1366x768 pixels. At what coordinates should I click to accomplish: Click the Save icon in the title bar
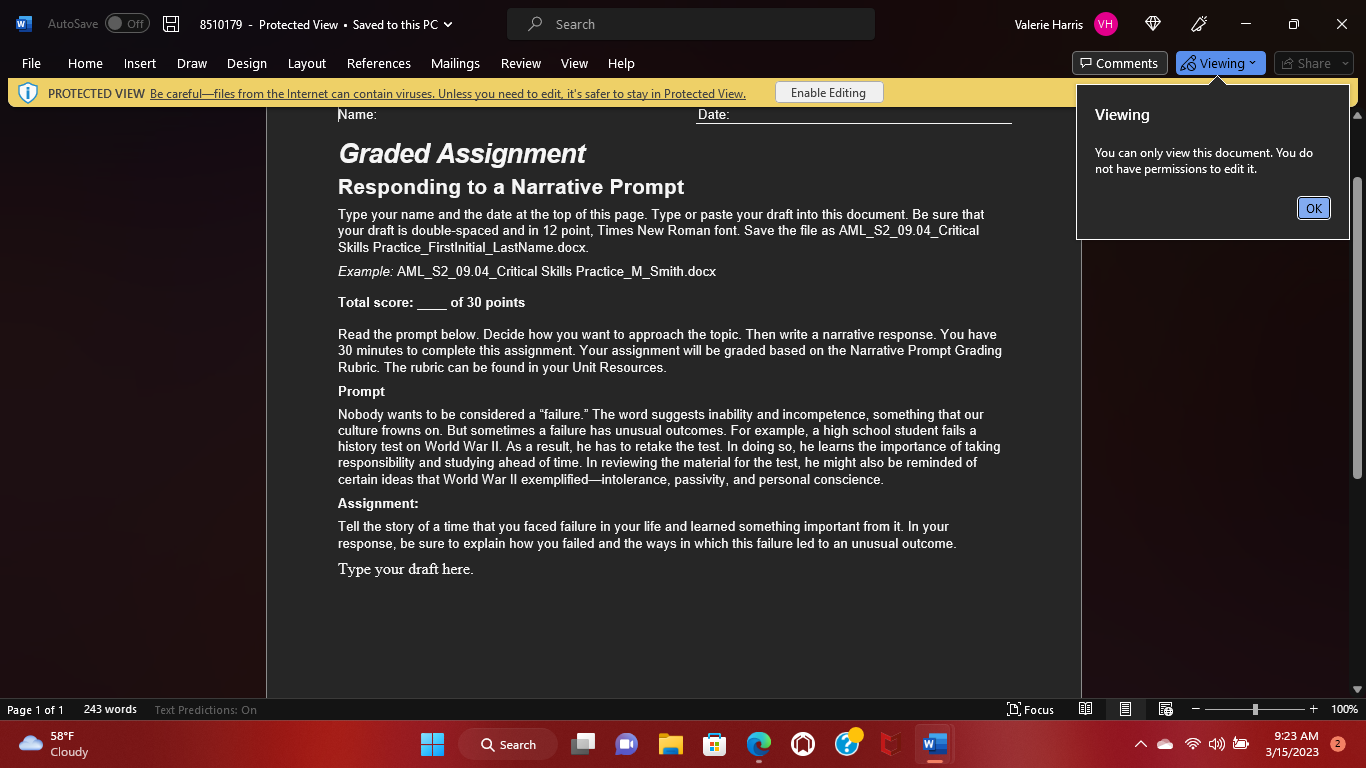click(x=170, y=23)
